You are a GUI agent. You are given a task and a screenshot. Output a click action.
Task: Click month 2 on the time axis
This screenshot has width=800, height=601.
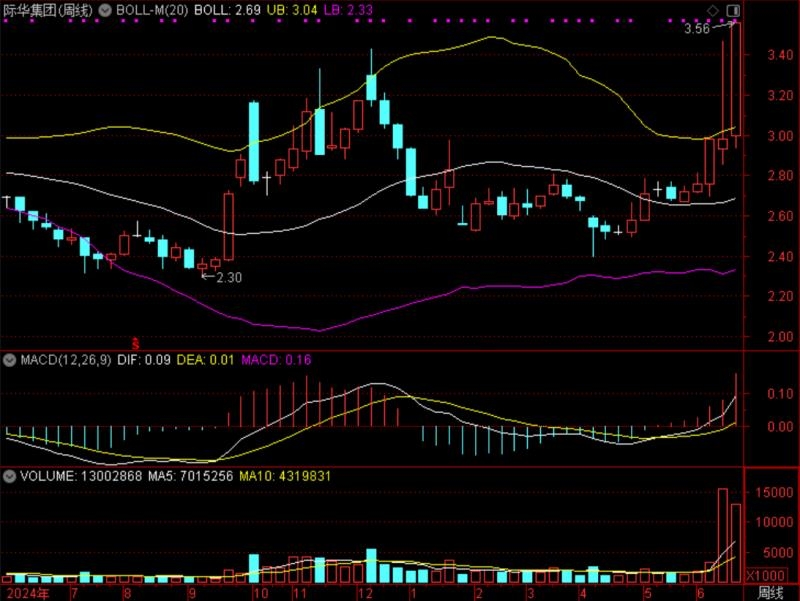(479, 593)
